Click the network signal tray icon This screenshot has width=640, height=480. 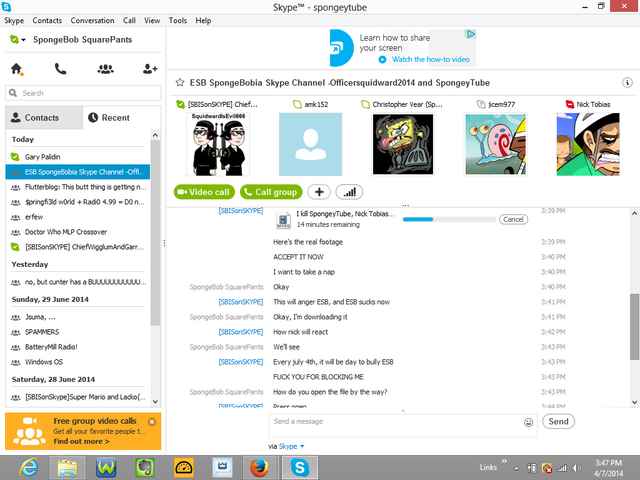point(562,468)
